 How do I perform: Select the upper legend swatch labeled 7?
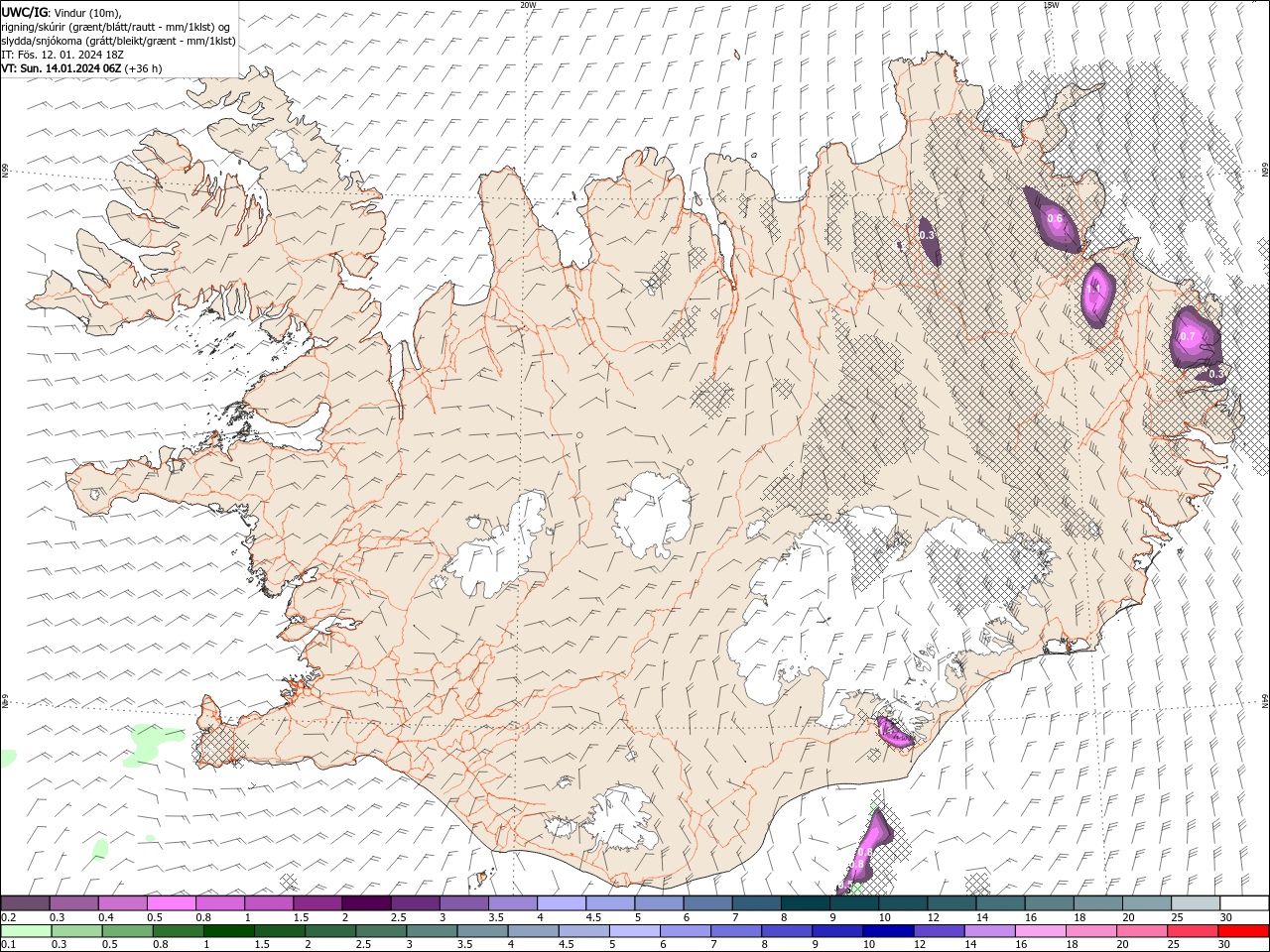(x=755, y=903)
